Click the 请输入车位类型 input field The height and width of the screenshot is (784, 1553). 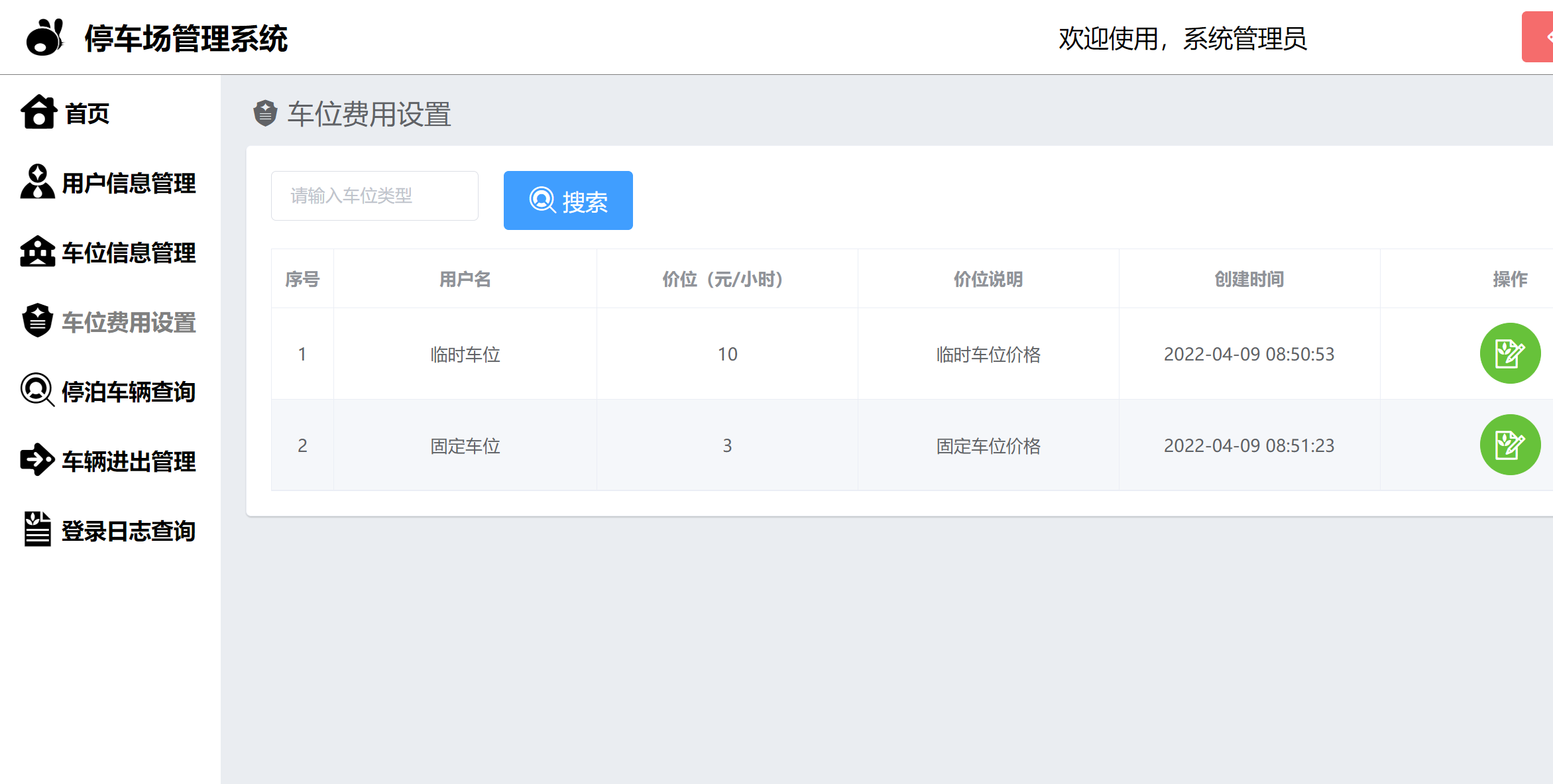click(x=374, y=195)
